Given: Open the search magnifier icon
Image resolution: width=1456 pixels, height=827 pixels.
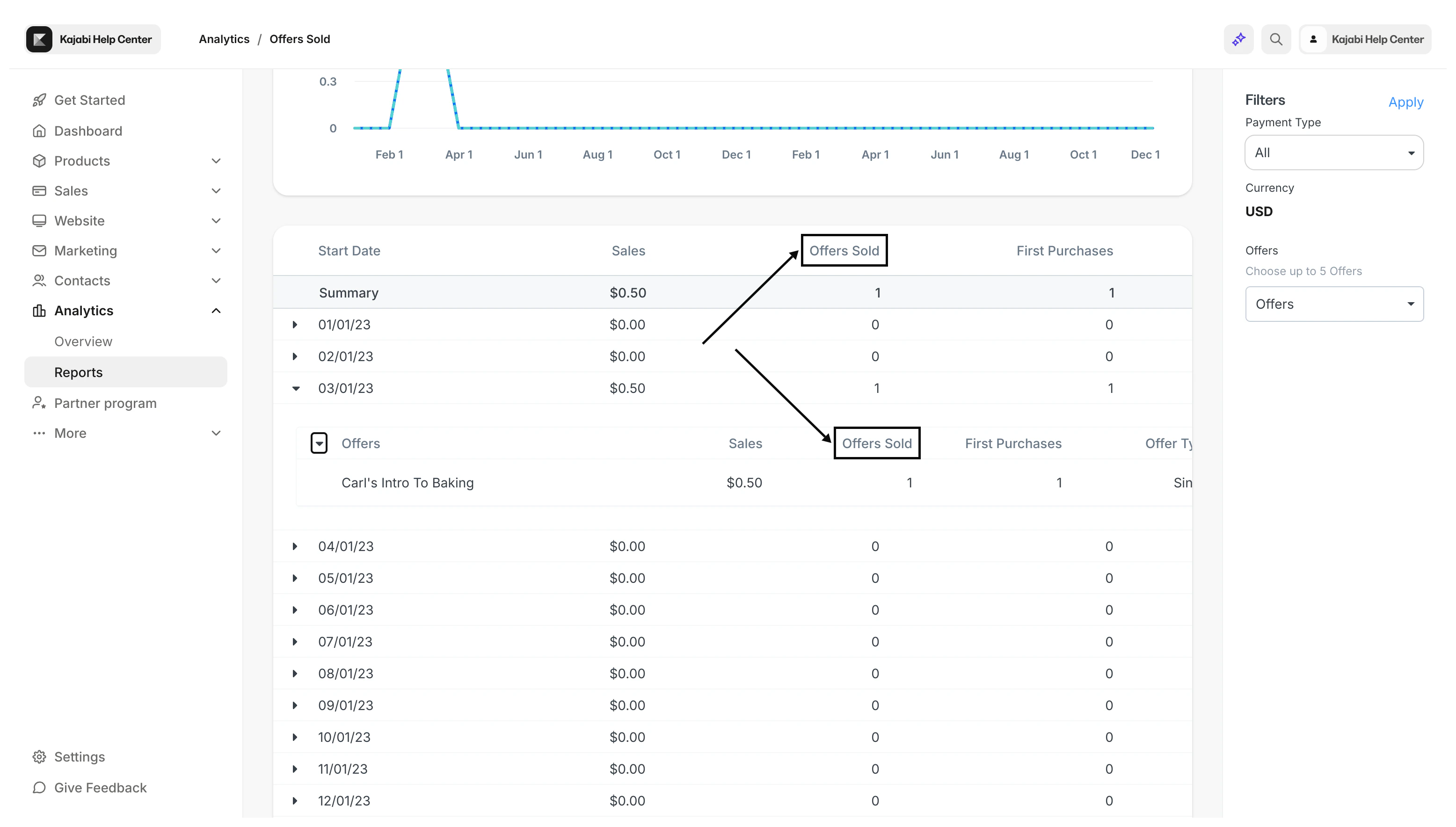Looking at the screenshot, I should tap(1276, 39).
